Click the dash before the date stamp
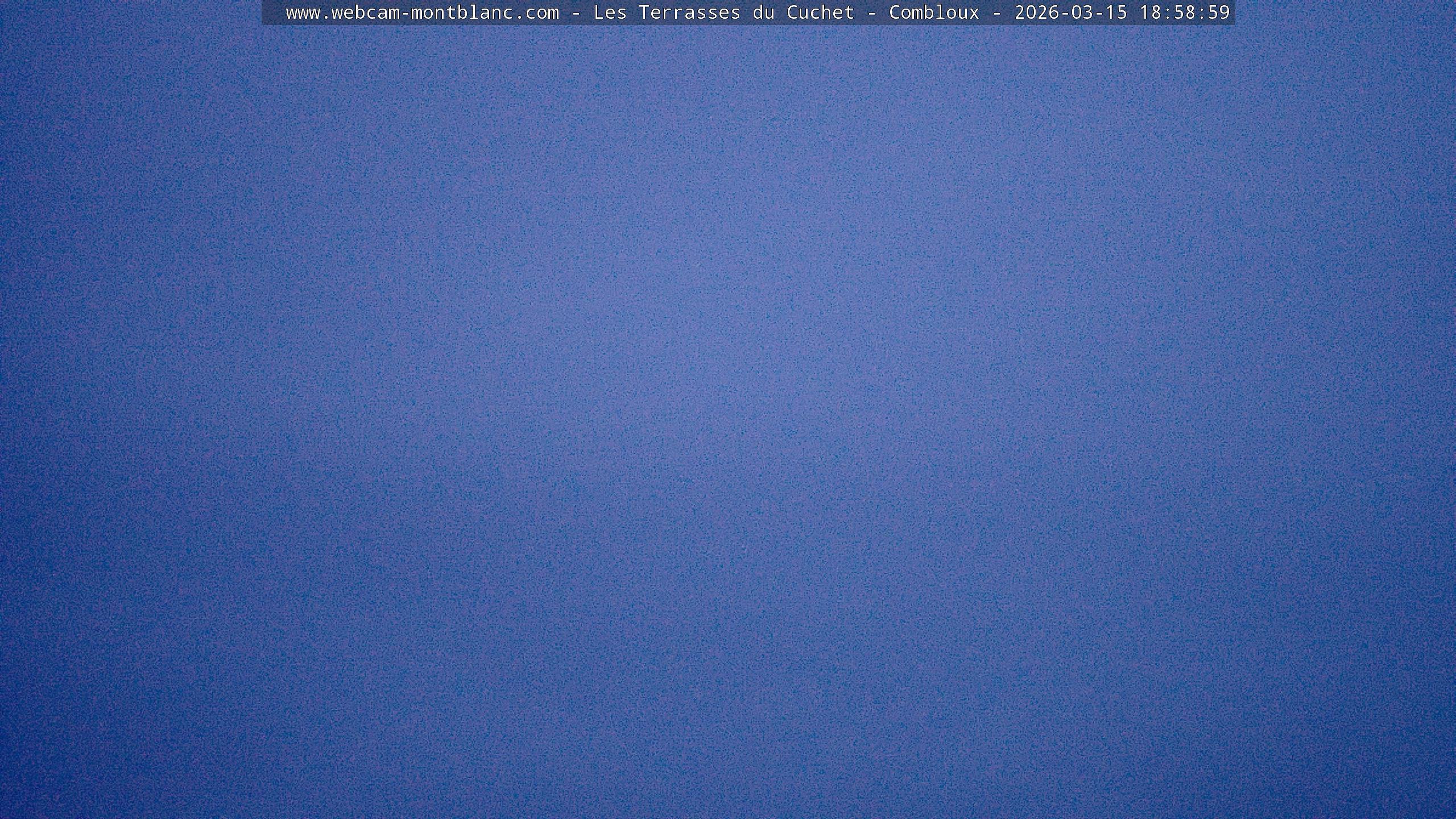The height and width of the screenshot is (819, 1456). coord(996,13)
